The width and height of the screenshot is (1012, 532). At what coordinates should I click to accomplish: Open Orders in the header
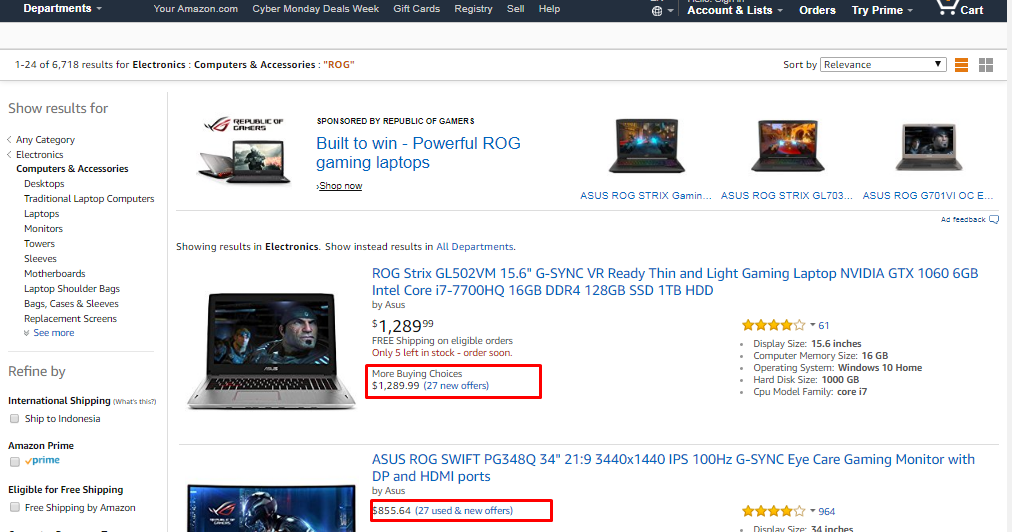pos(817,10)
